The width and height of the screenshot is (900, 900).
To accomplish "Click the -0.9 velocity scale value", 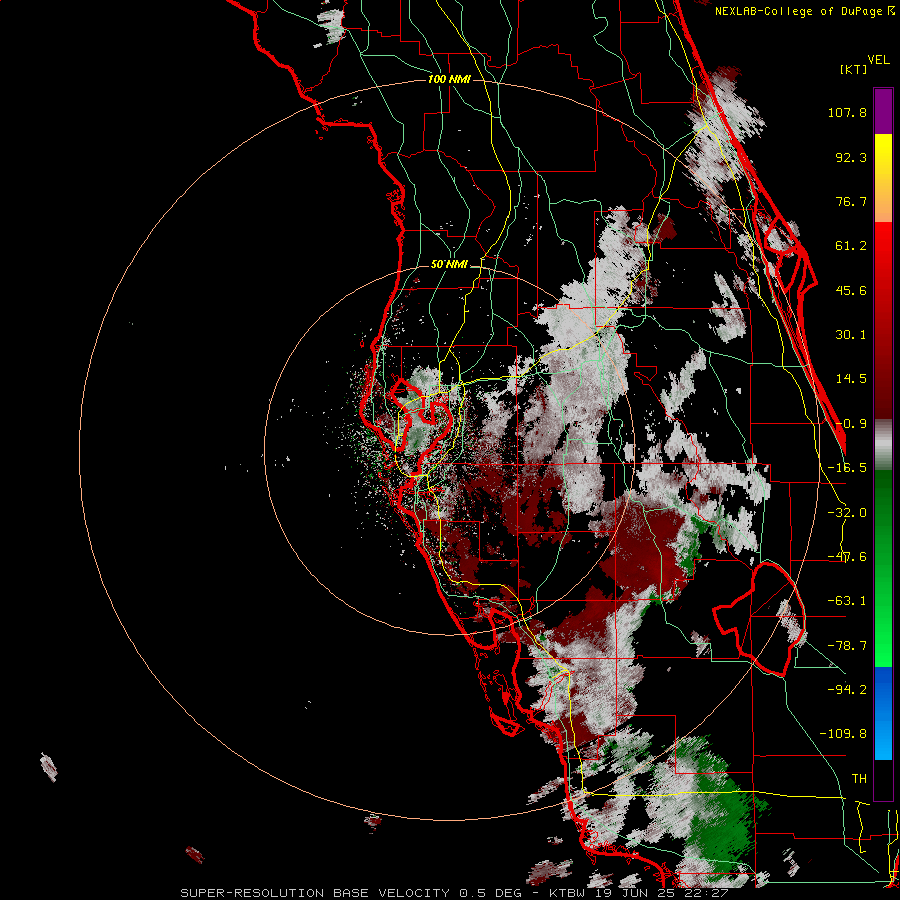I will (851, 424).
